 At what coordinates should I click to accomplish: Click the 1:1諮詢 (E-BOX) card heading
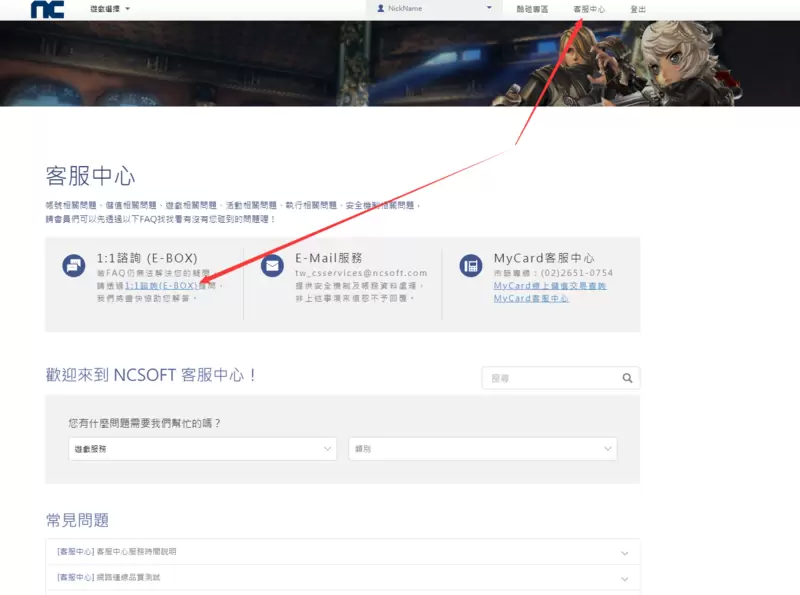point(147,258)
